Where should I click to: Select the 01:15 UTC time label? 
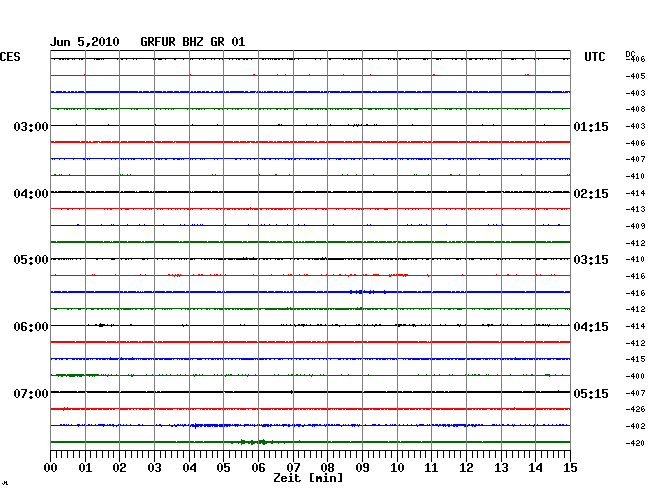click(x=591, y=126)
